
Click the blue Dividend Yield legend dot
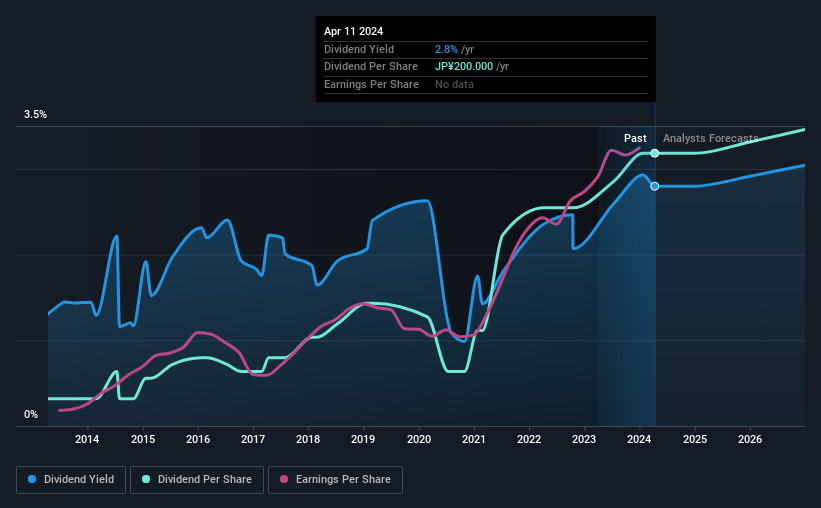pyautogui.click(x=32, y=479)
